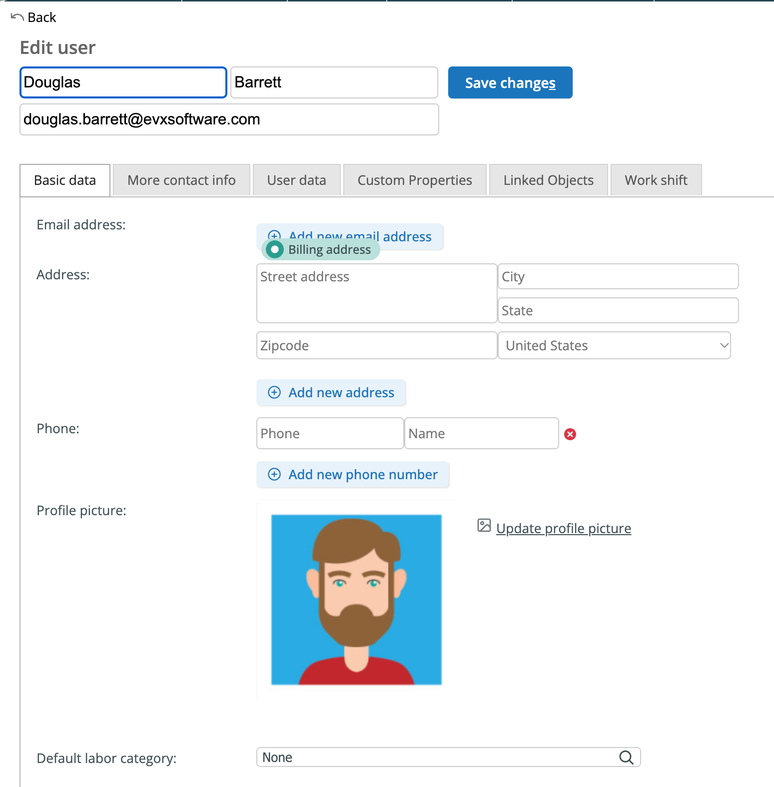This screenshot has height=787, width=774.
Task: Click the bearded avatar profile picture
Action: 356,599
